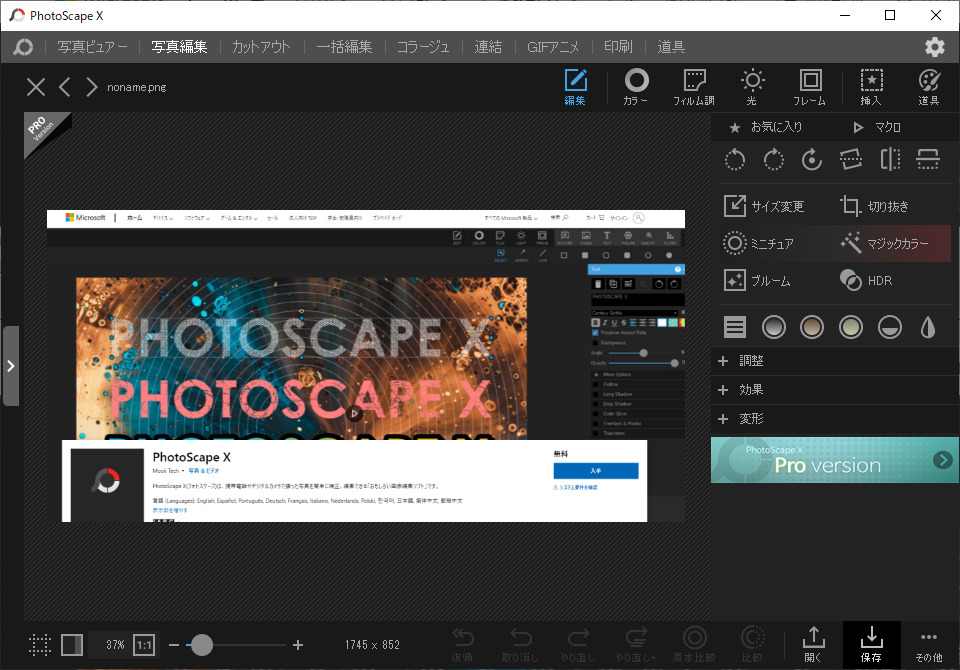Open the 連結 combine tab
Screen dimensions: 960x670
(x=488, y=47)
